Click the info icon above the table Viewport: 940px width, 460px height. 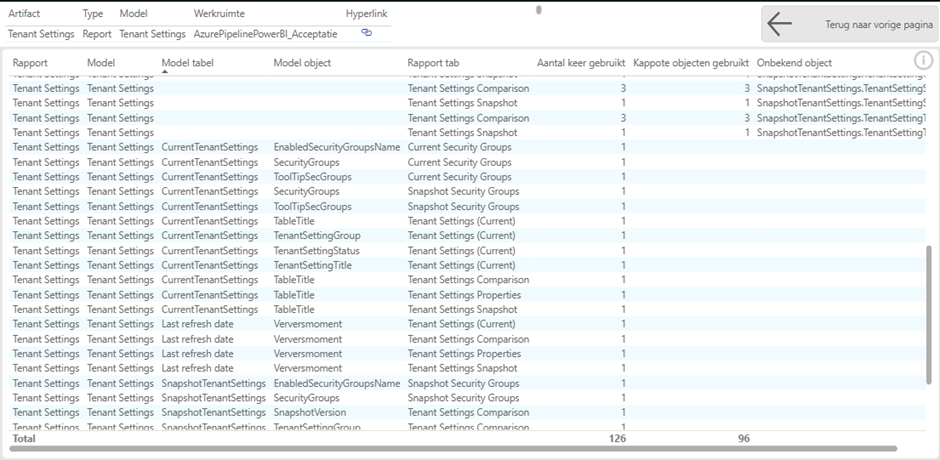point(923,61)
